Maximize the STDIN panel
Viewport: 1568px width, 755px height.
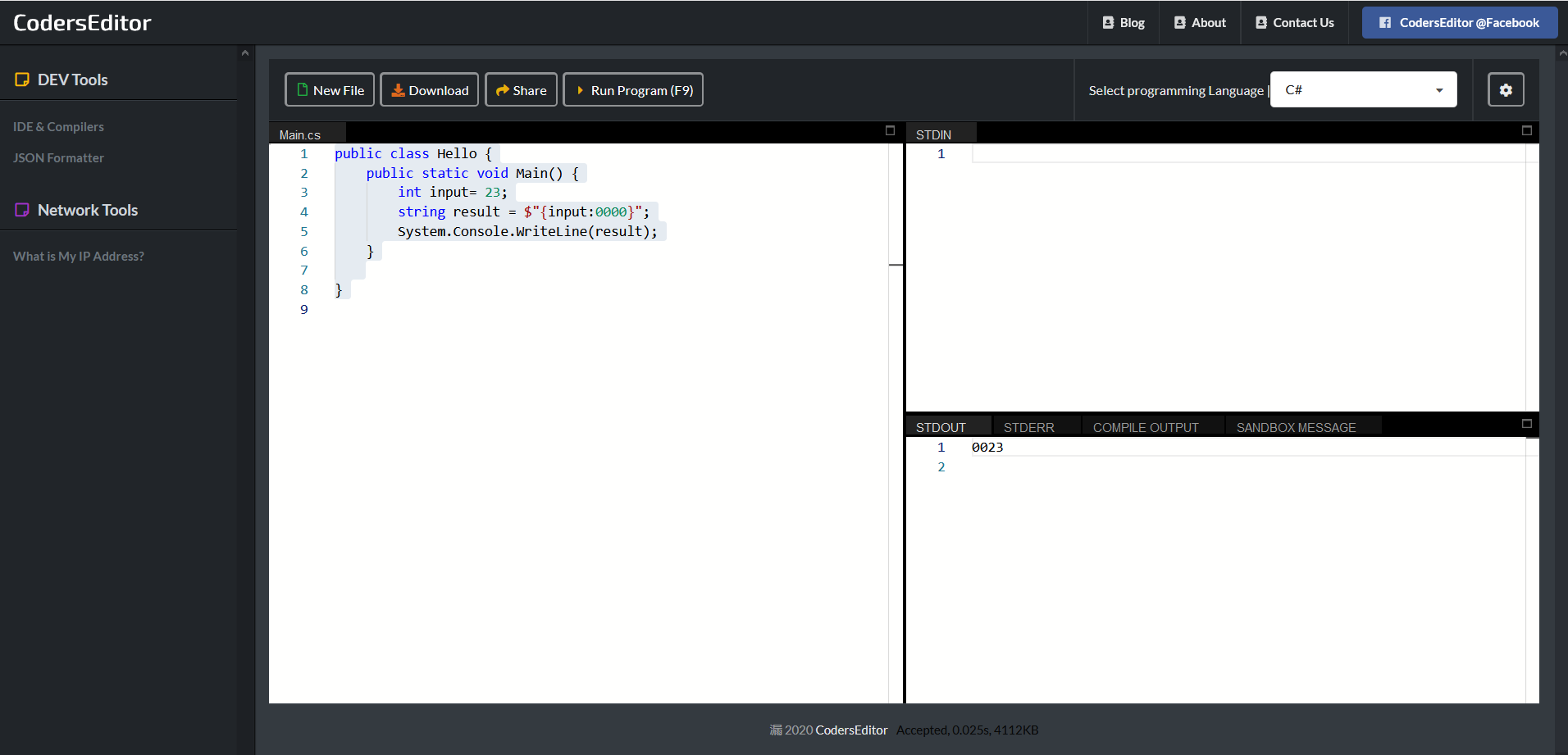1526,131
